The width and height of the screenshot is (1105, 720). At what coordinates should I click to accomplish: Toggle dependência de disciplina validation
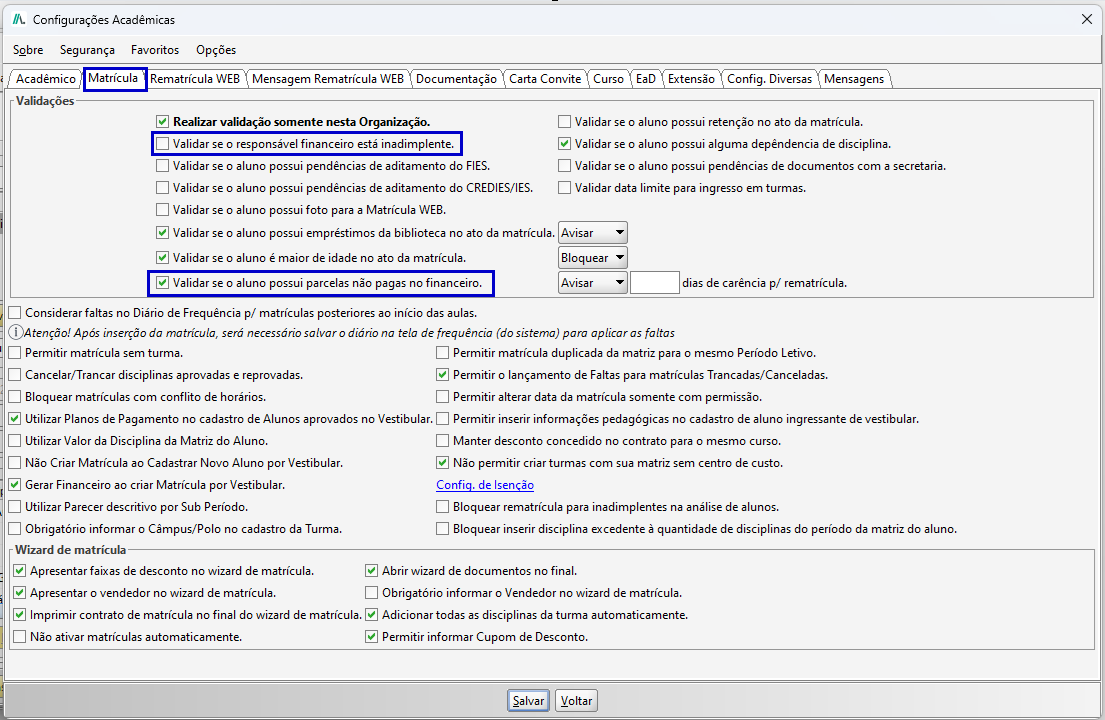click(564, 144)
